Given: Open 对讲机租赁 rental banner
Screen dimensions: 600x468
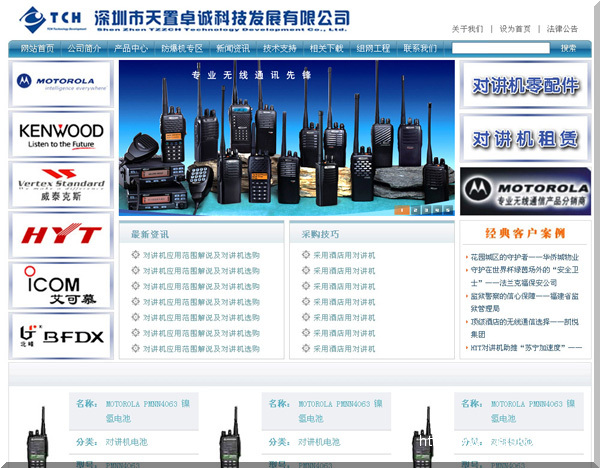Looking at the screenshot, I should click(525, 138).
